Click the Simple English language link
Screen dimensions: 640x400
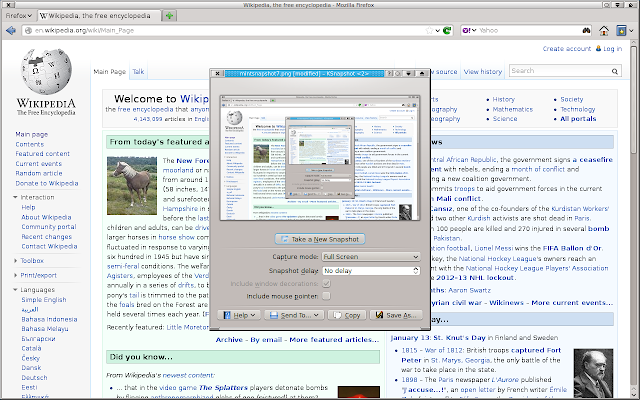[44, 300]
